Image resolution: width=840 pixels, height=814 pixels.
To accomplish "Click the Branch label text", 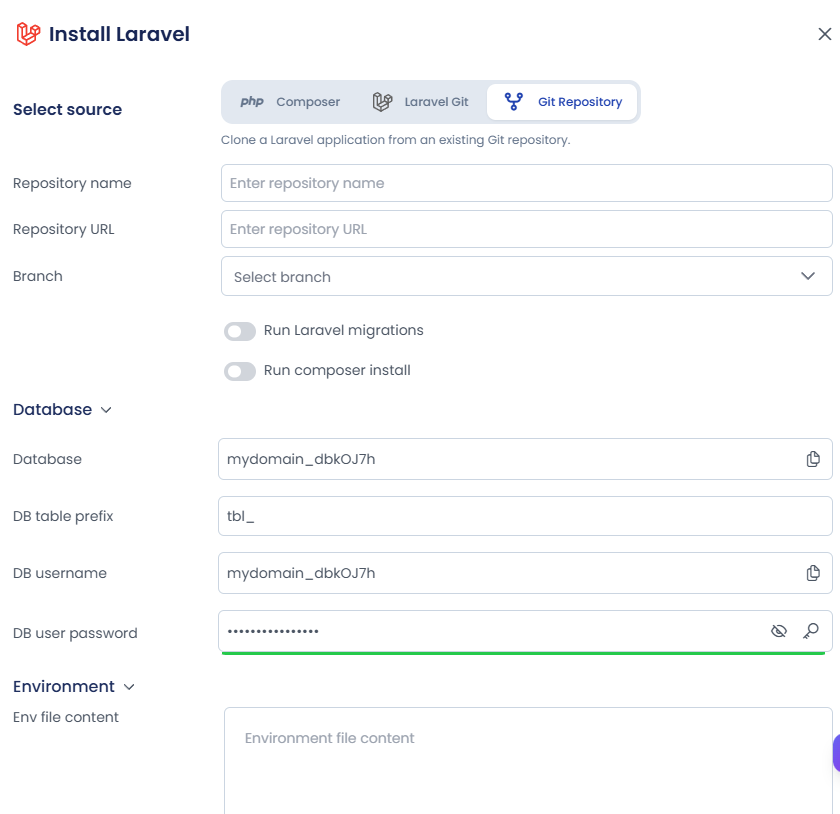I will pos(38,277).
